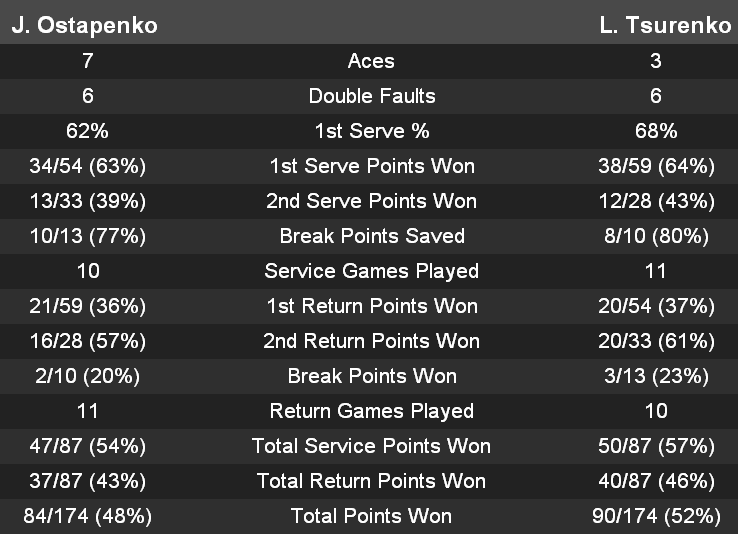Click the Total Points Won label
Image resolution: width=738 pixels, height=534 pixels.
tap(371, 516)
